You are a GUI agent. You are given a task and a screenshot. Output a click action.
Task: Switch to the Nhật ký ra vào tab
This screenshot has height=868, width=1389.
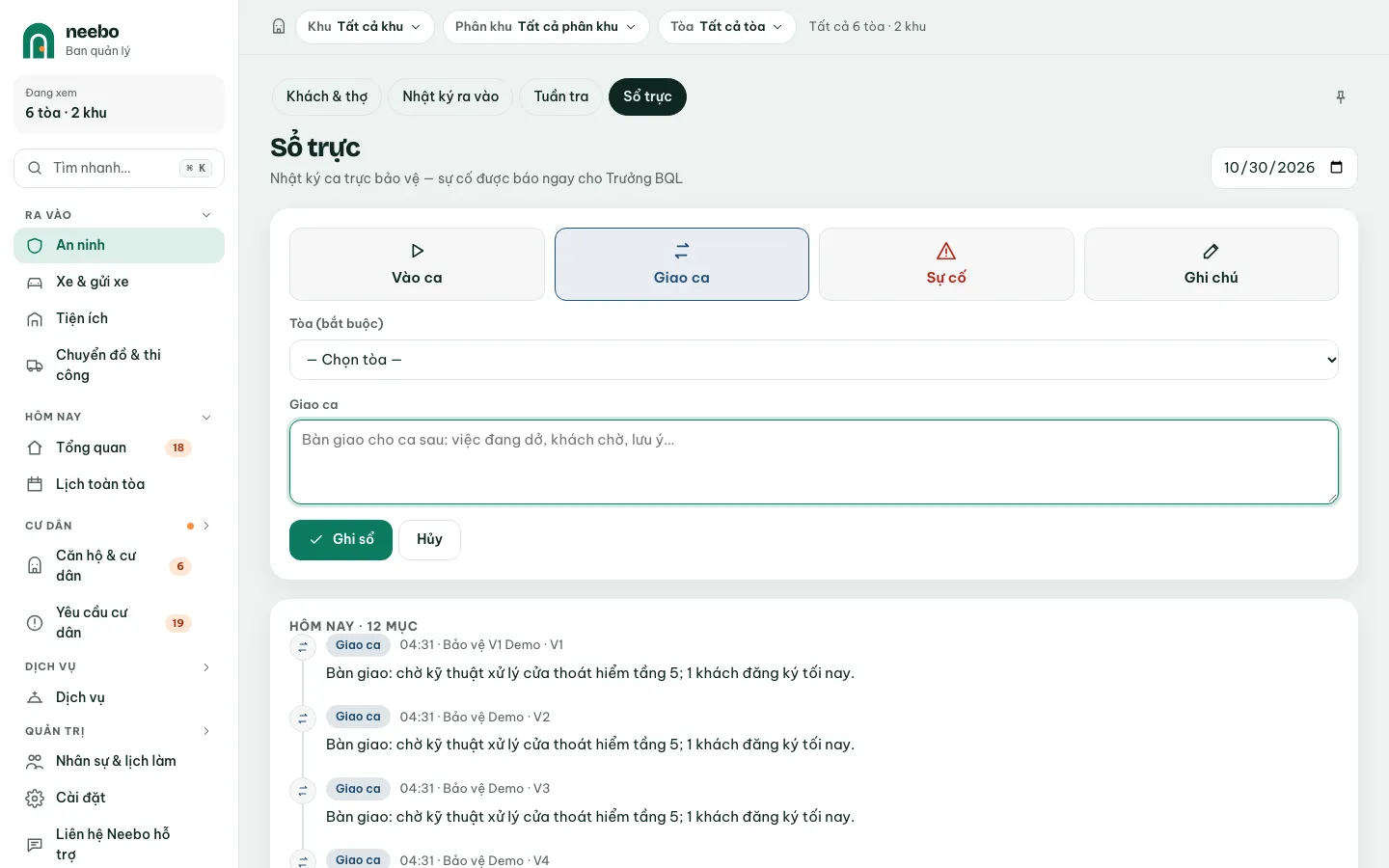(x=450, y=96)
